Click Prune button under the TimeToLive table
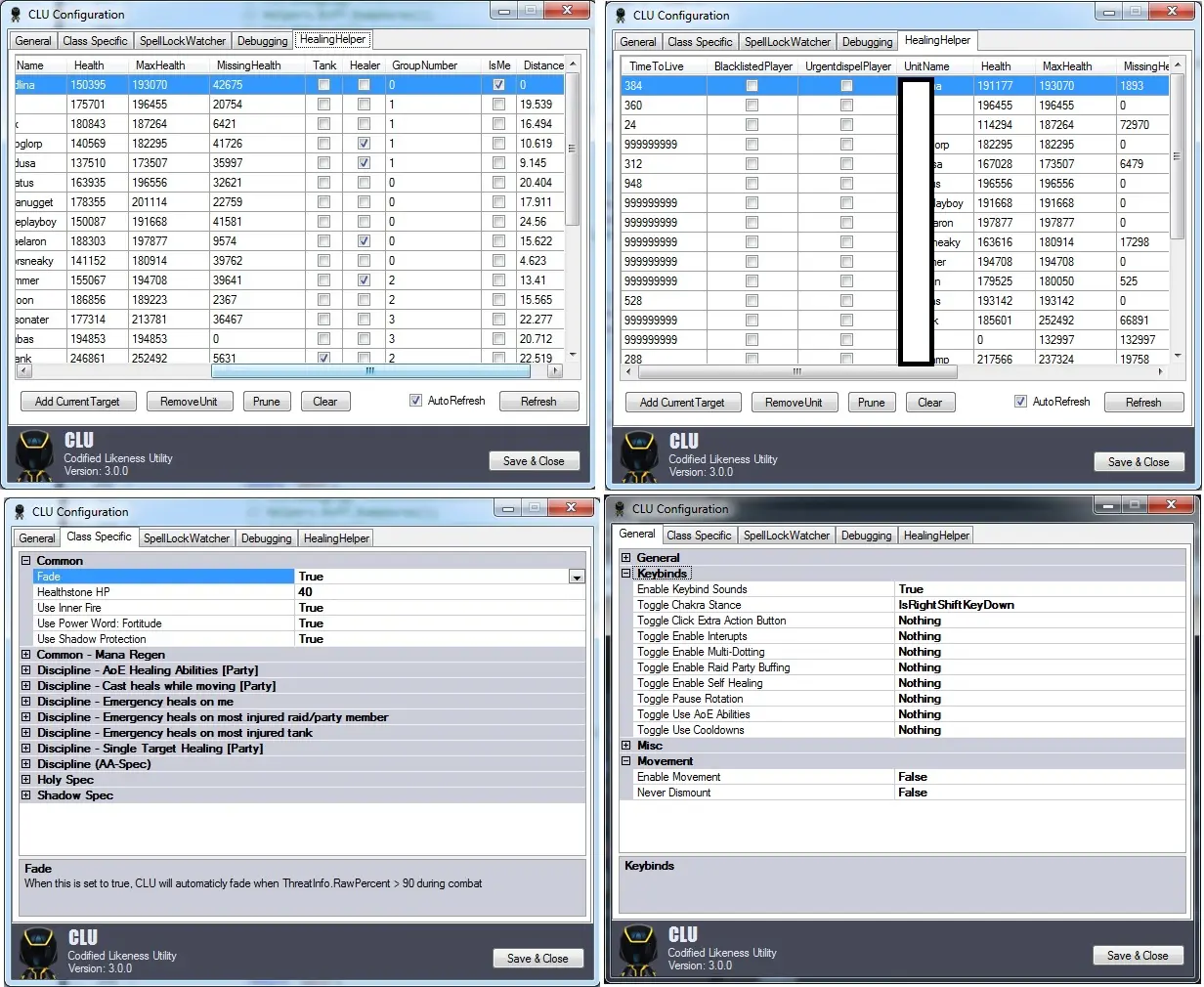 (x=871, y=403)
